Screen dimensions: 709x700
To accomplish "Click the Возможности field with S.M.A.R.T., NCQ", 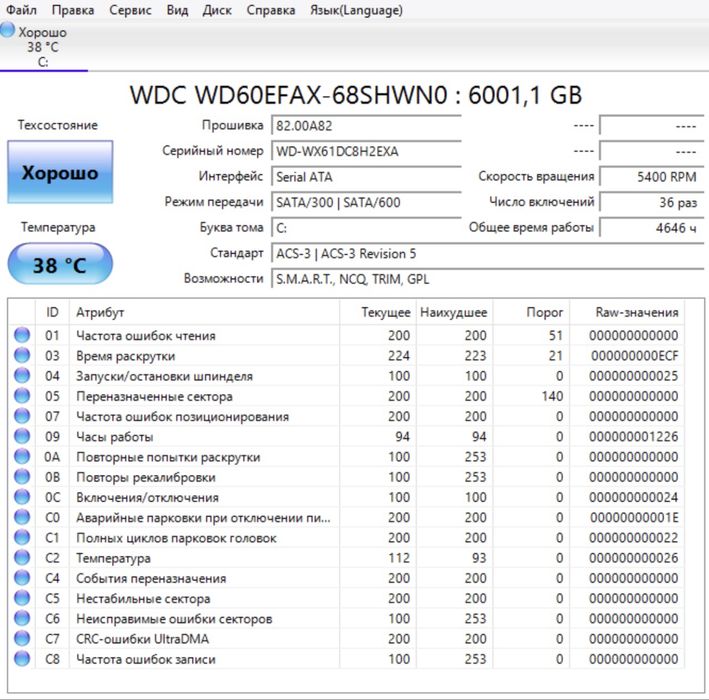I will click(x=487, y=279).
